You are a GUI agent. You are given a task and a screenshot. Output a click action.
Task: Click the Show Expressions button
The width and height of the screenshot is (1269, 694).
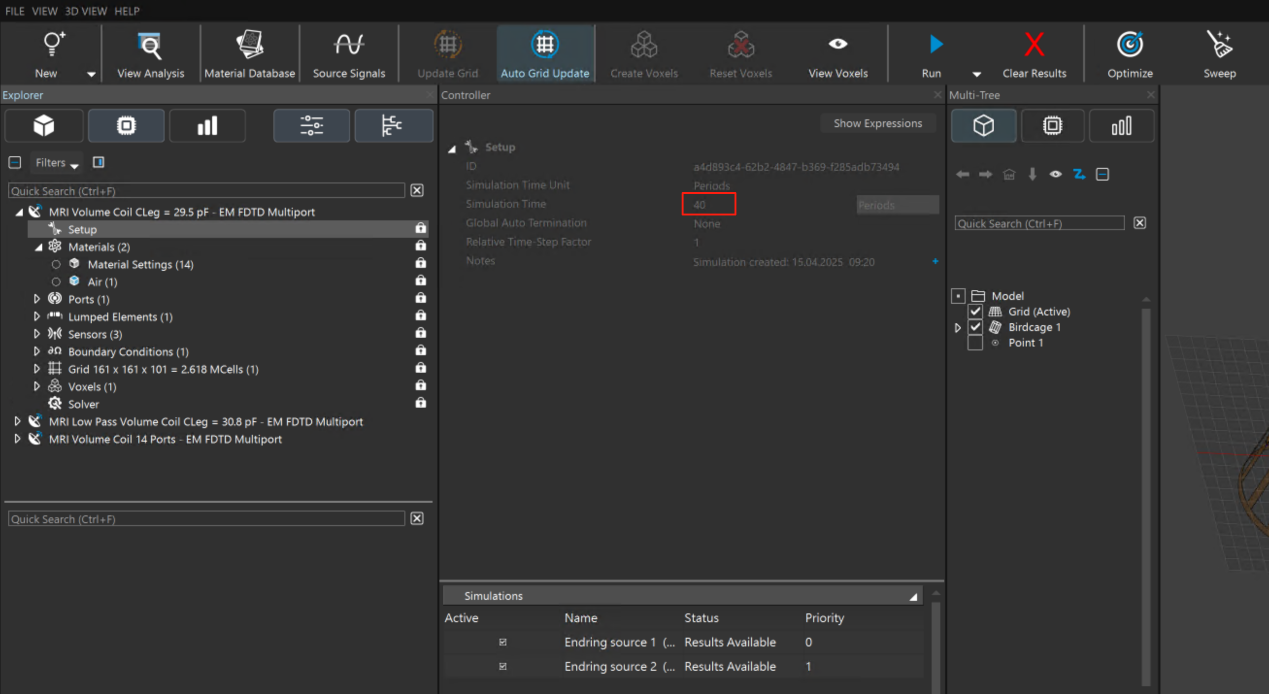coord(877,123)
